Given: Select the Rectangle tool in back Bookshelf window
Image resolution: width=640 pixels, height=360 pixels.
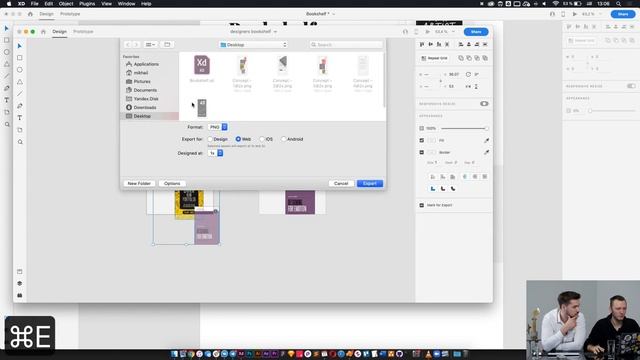Looking at the screenshot, I should click(x=7, y=40).
